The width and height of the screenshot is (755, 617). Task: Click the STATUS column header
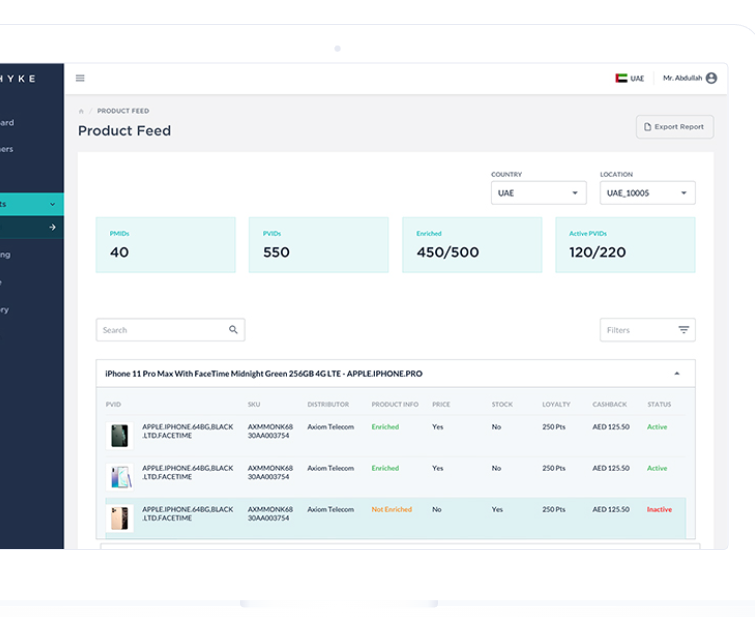point(659,404)
